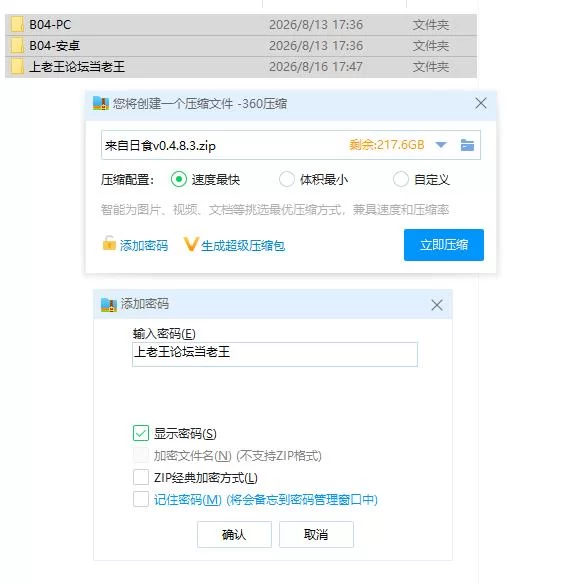Click the 剩余:217.6GB free space text
Screen dimensions: 570x584
(x=387, y=145)
